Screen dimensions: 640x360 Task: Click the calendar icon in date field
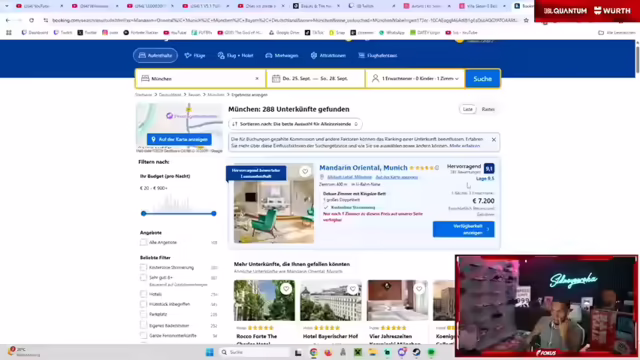[276, 79]
